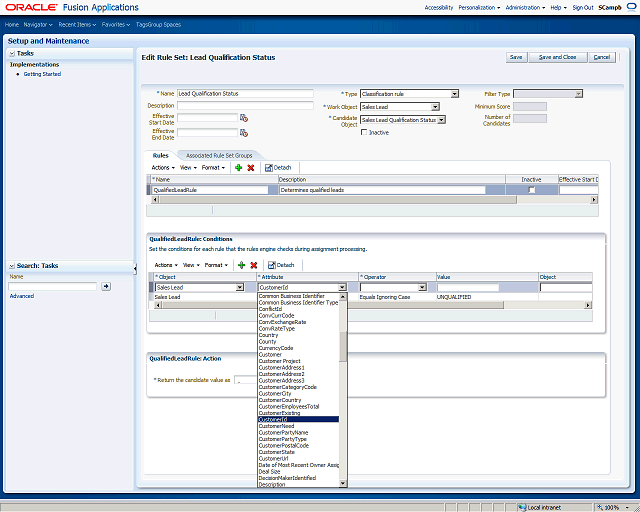Open Conditions Format menu

pyautogui.click(x=216, y=265)
